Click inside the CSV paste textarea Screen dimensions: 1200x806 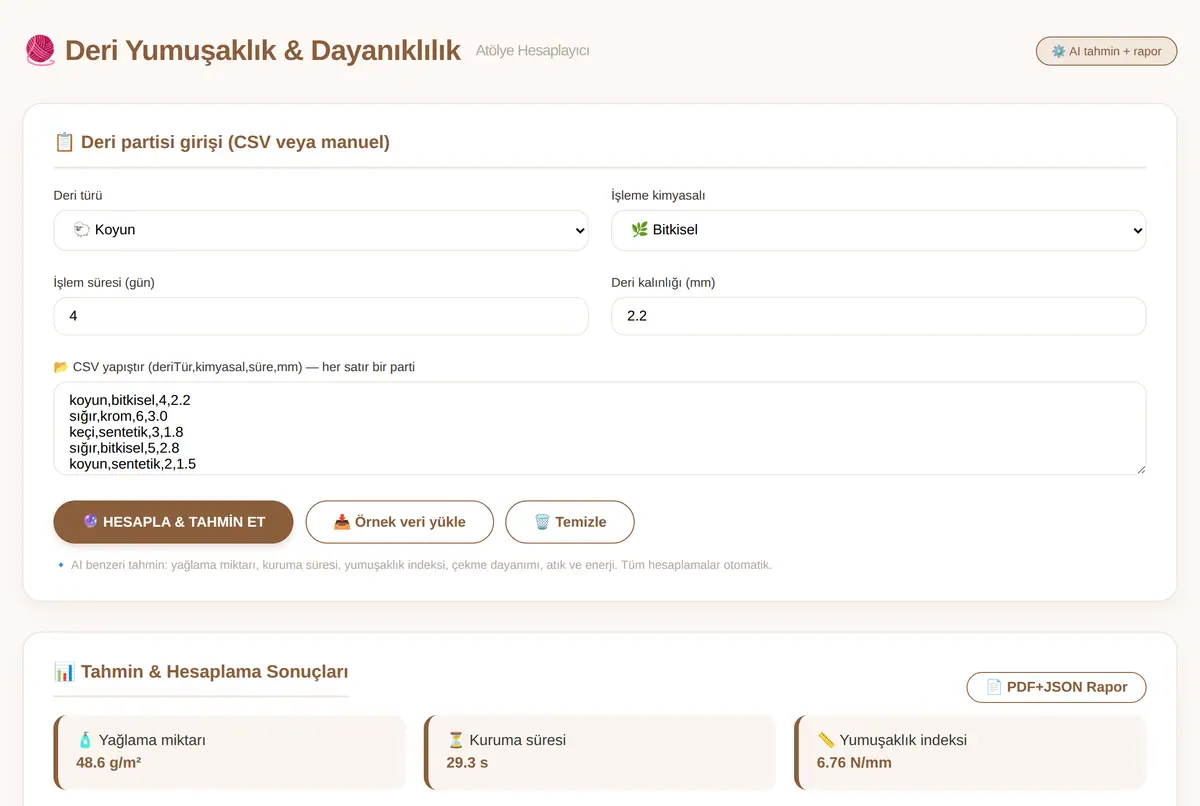[600, 428]
